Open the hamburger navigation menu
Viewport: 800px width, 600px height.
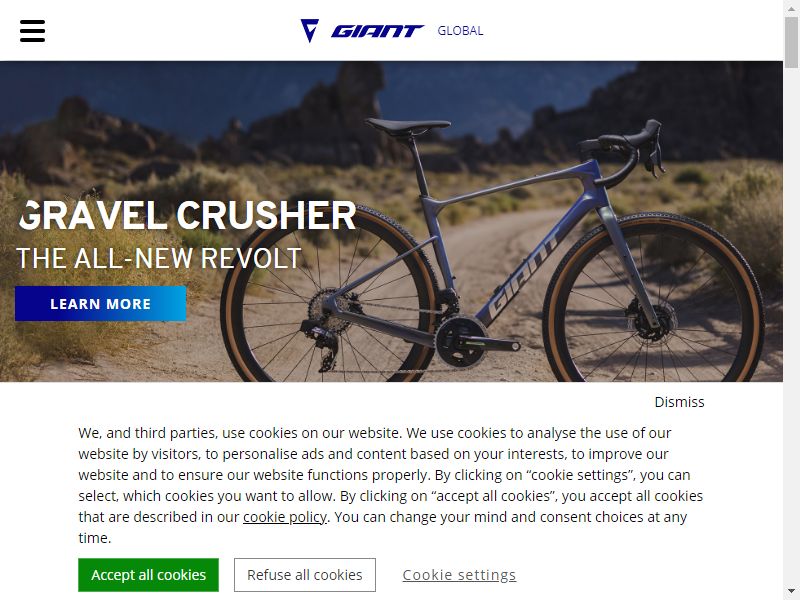(32, 31)
